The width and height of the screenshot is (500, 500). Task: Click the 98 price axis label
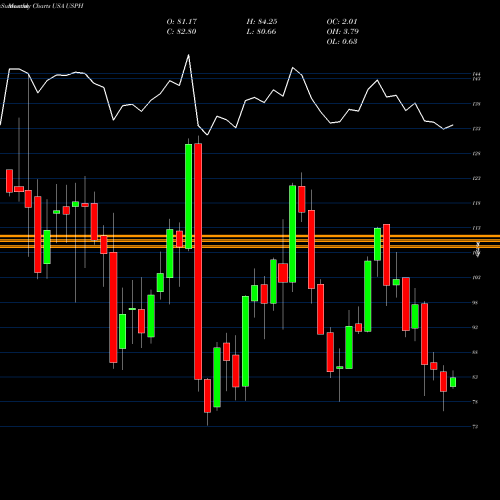tap(475, 303)
